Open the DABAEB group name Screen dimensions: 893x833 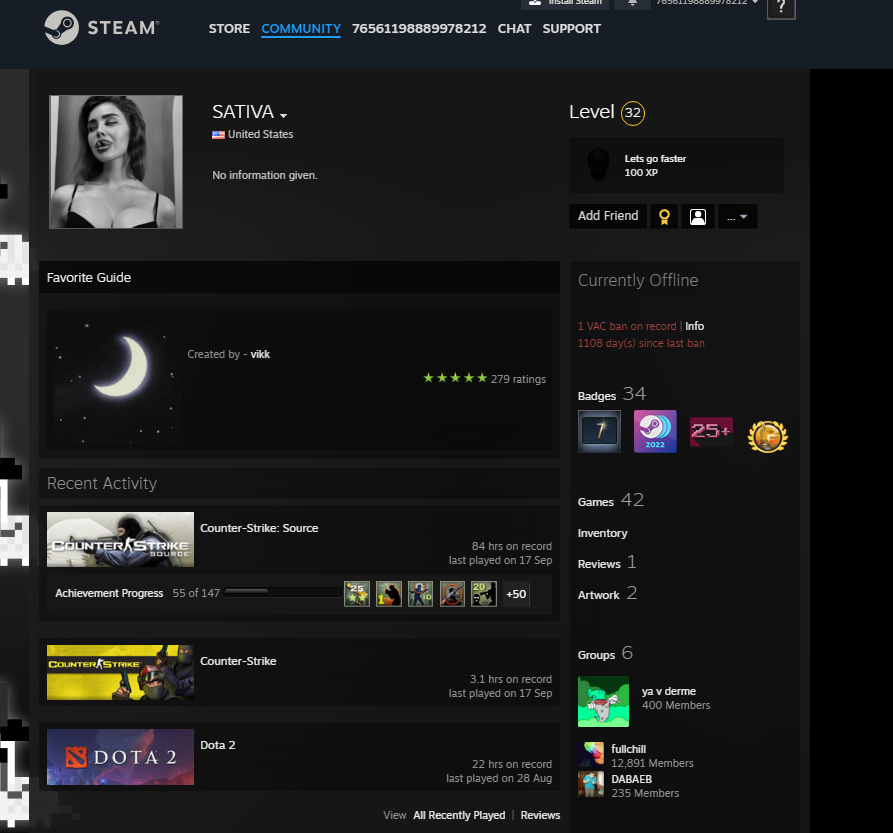click(632, 779)
